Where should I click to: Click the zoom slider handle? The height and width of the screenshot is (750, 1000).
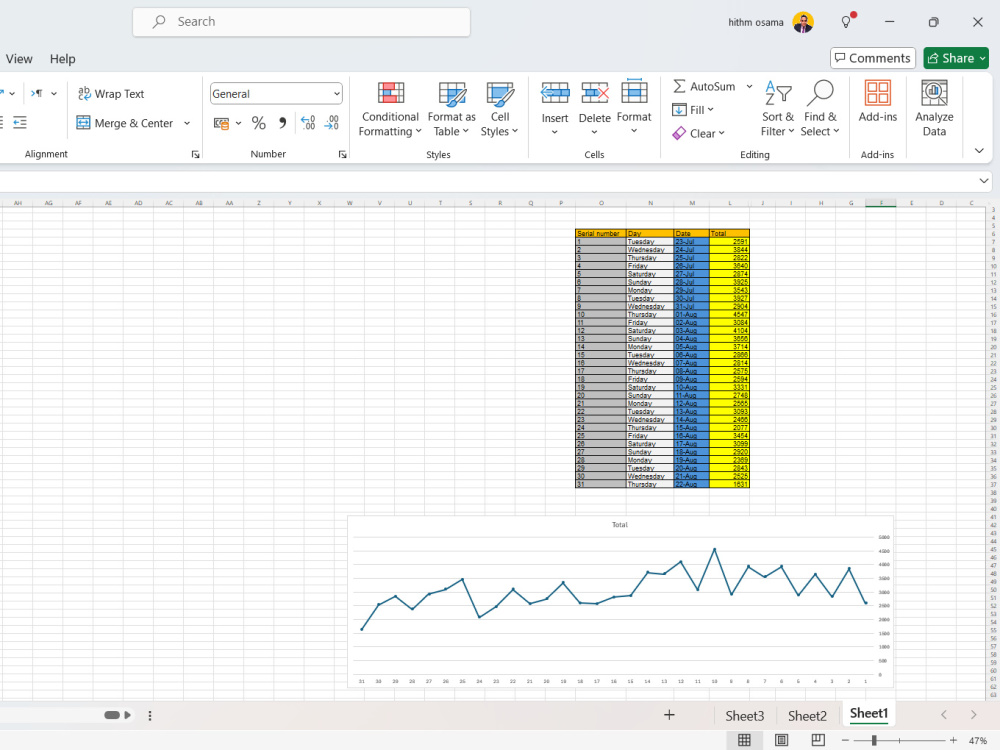[874, 740]
